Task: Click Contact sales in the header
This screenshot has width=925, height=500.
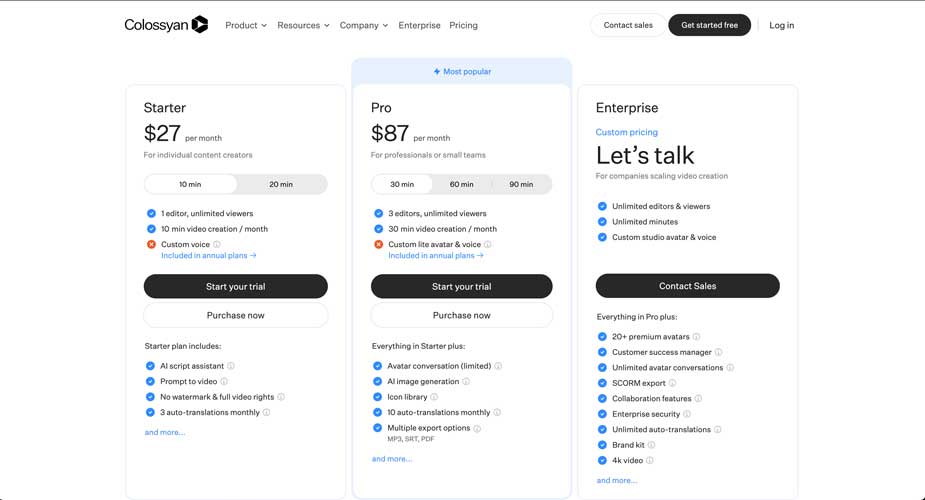Action: (628, 25)
